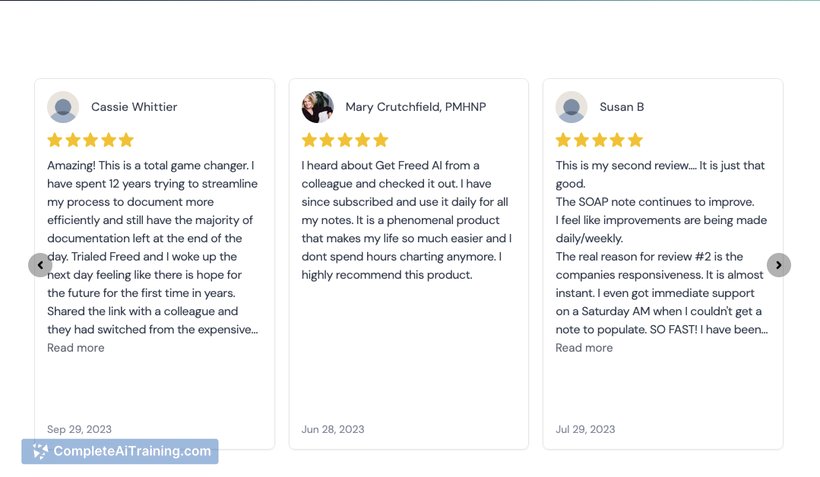This screenshot has width=820, height=477.
Task: Click the star rating on Mary Crutchfield's review
Action: [x=345, y=140]
